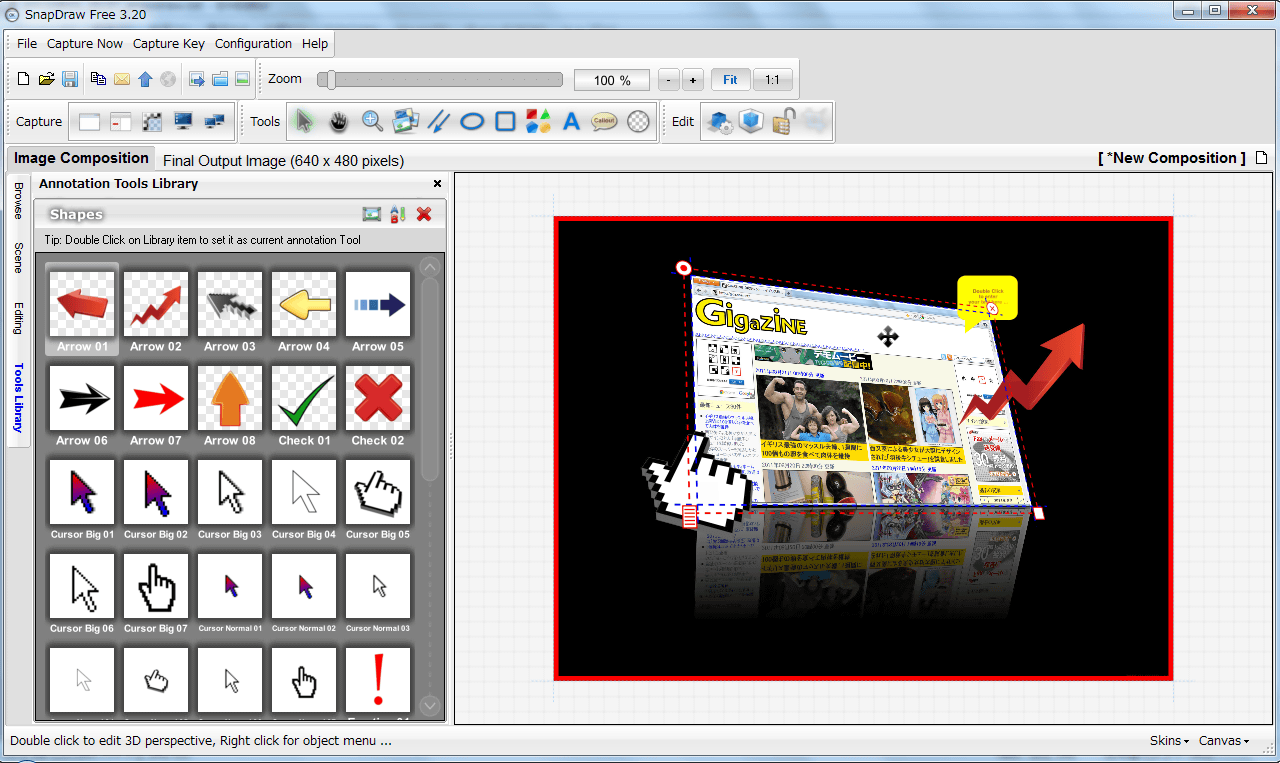The height and width of the screenshot is (763, 1280).
Task: Open the Canvas dropdown
Action: (x=1224, y=741)
